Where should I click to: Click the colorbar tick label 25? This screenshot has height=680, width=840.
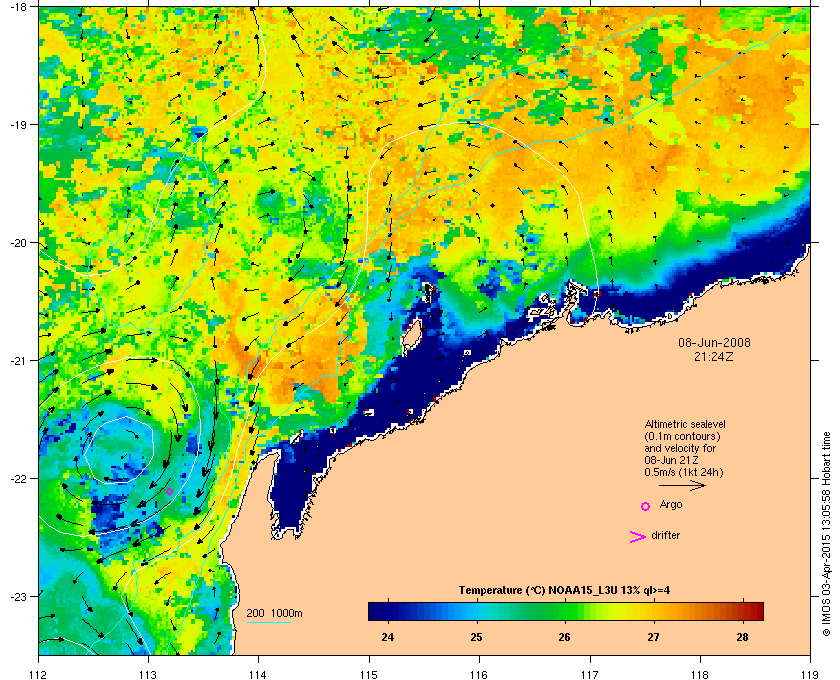(476, 637)
